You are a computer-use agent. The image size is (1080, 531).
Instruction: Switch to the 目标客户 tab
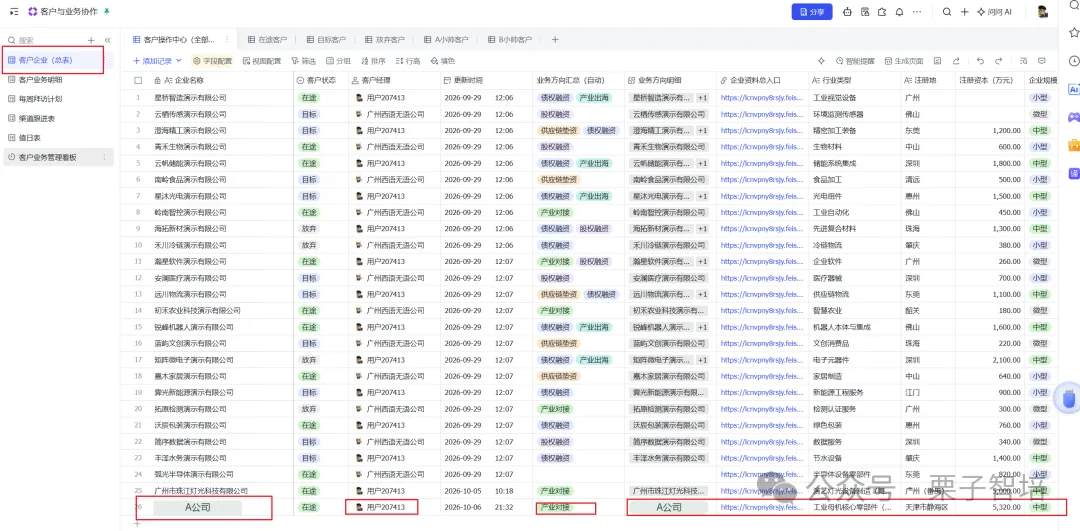pyautogui.click(x=326, y=39)
